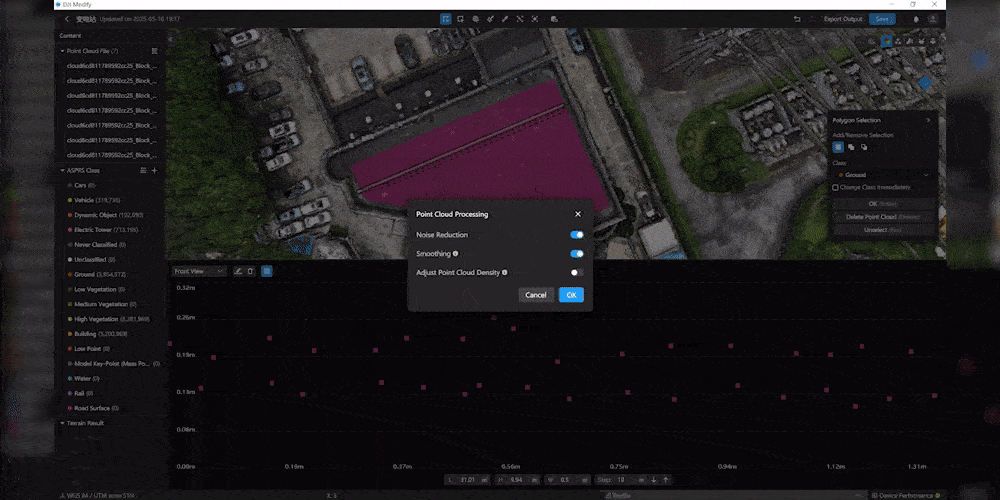Close the Point Cloud Processing dialog

pos(578,214)
